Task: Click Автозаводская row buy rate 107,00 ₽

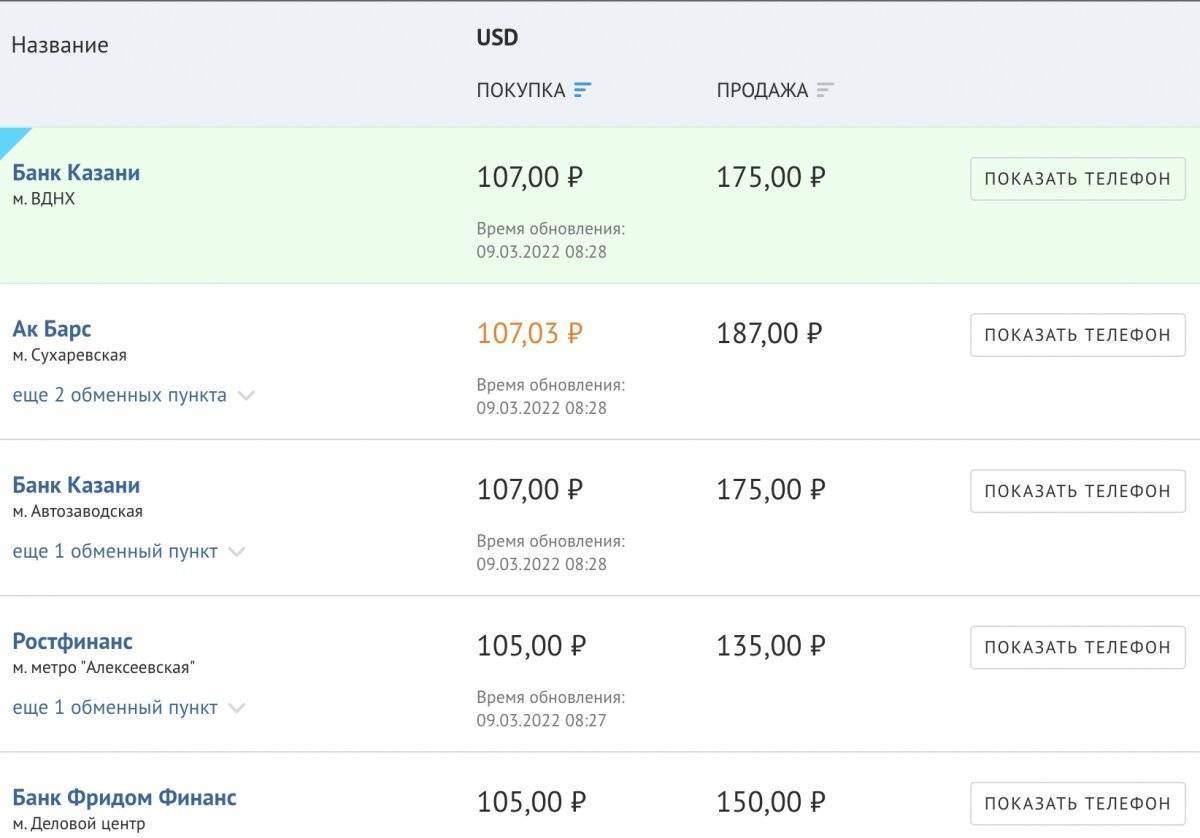Action: click(529, 490)
